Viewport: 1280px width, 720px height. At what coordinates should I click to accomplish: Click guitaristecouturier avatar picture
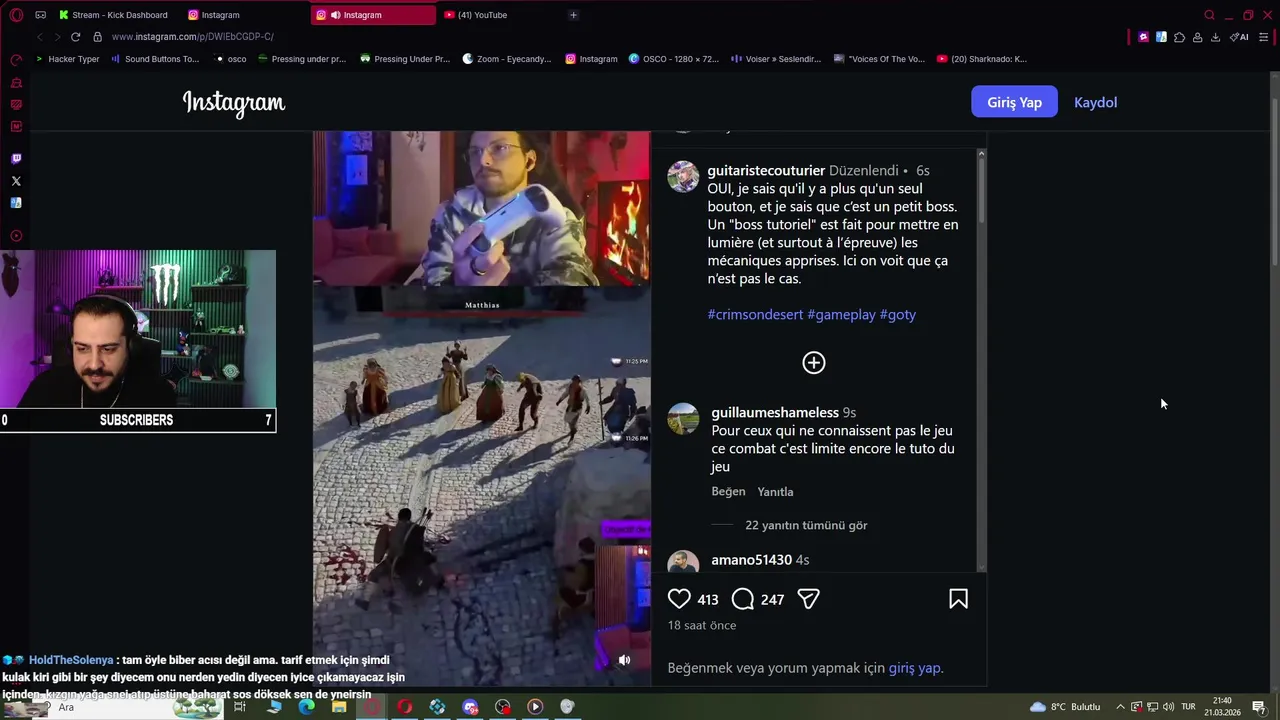[683, 176]
